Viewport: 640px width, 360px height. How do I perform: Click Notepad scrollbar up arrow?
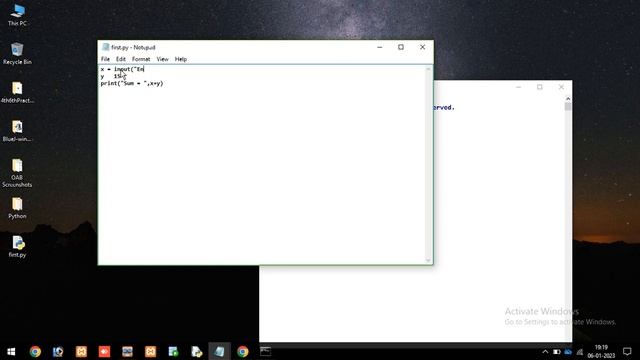(428, 69)
